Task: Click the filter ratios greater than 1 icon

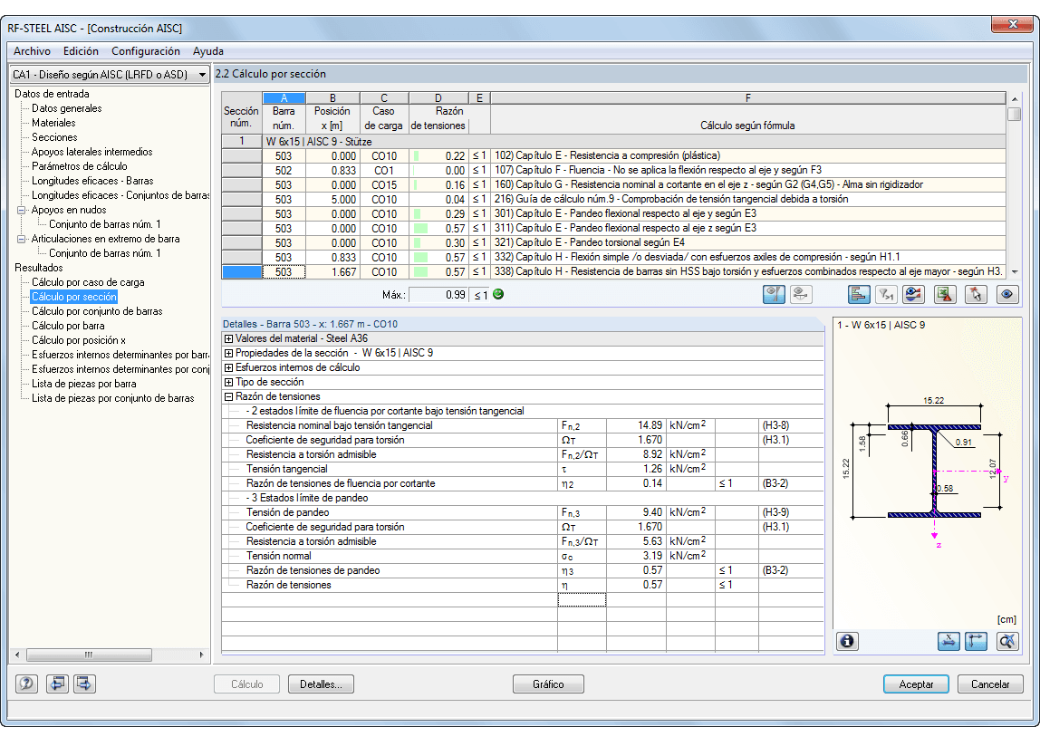Action: pos(886,294)
